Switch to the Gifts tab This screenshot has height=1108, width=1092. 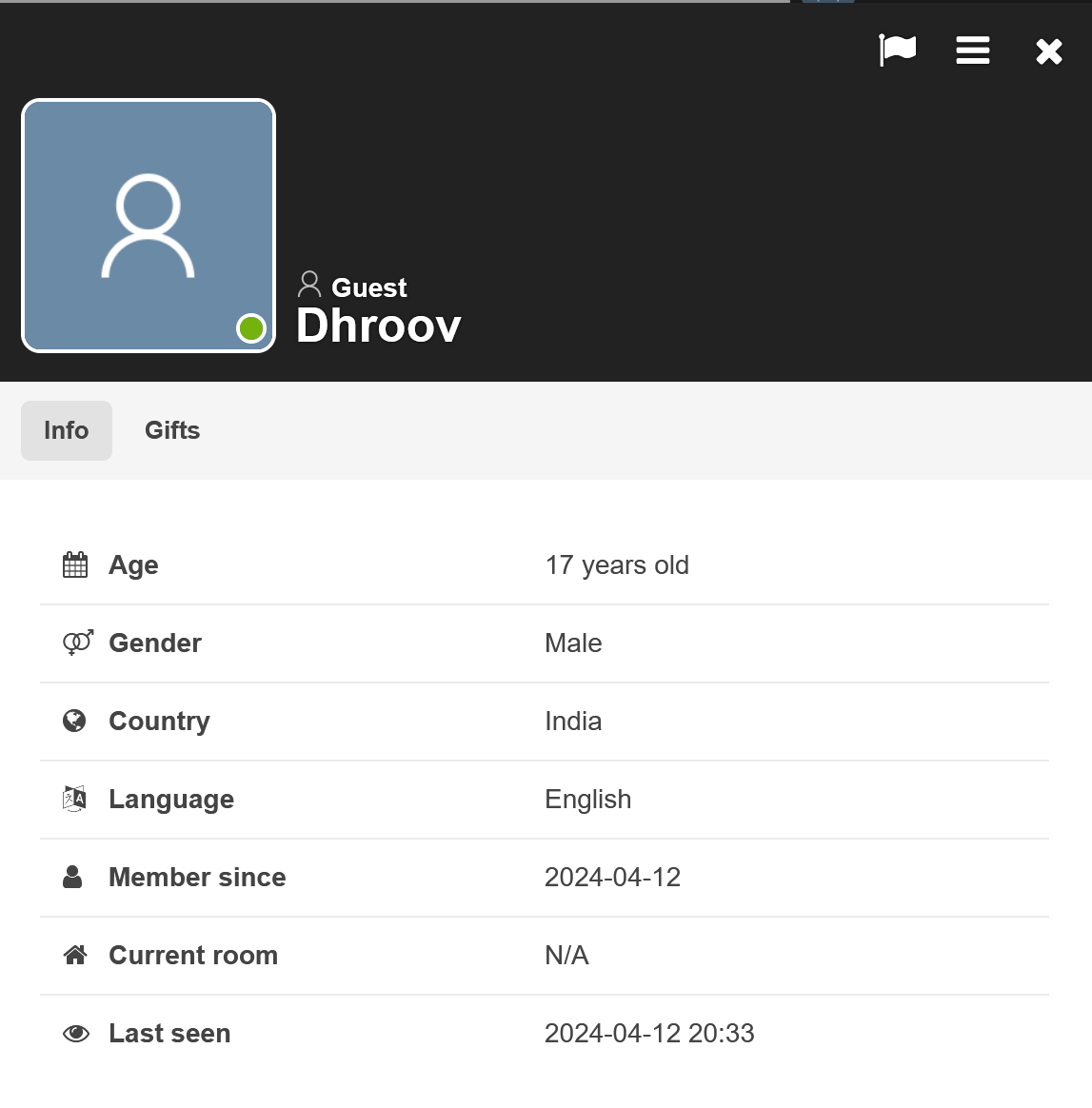click(172, 430)
